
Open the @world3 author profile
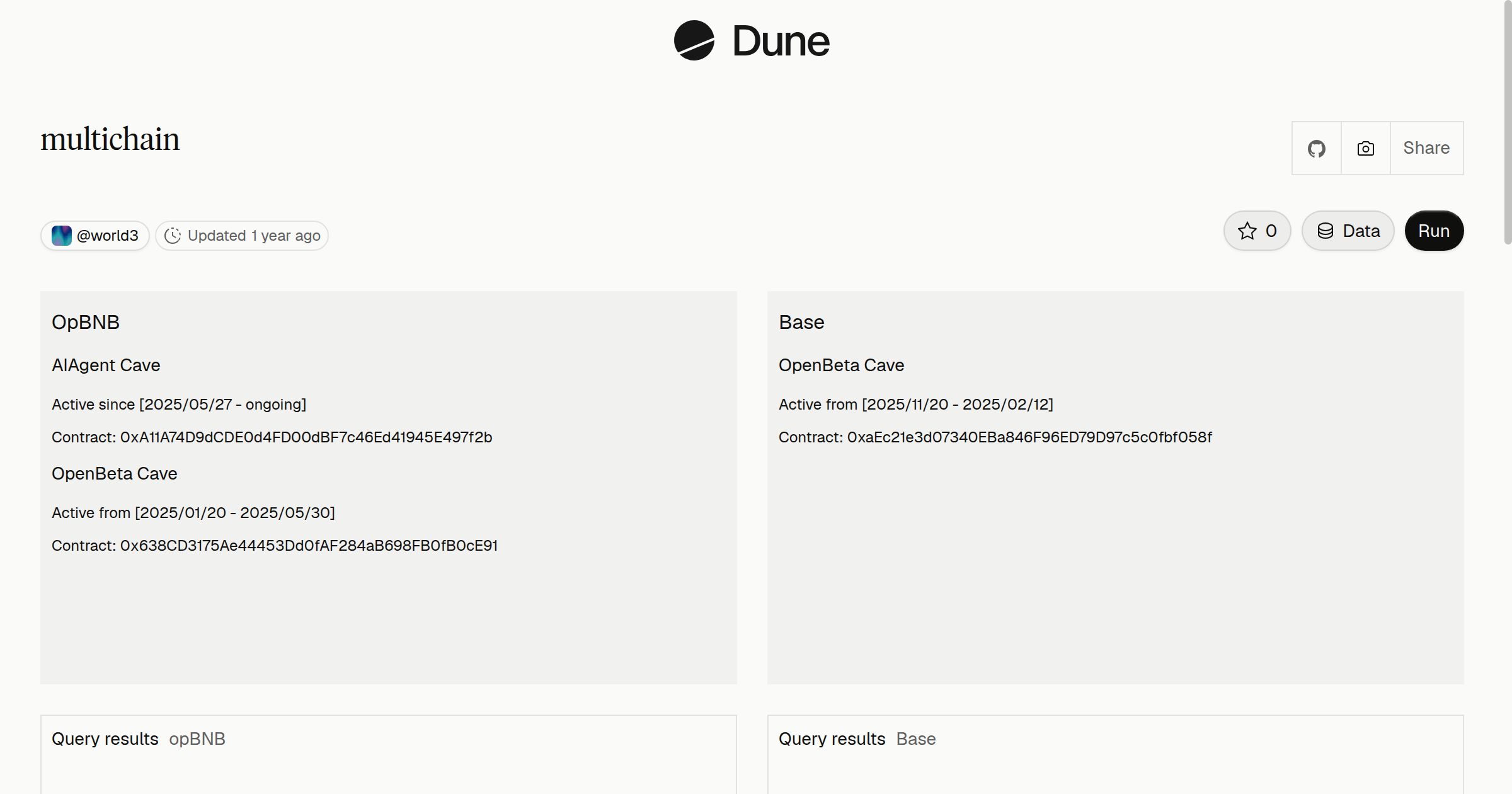pyautogui.click(x=95, y=236)
